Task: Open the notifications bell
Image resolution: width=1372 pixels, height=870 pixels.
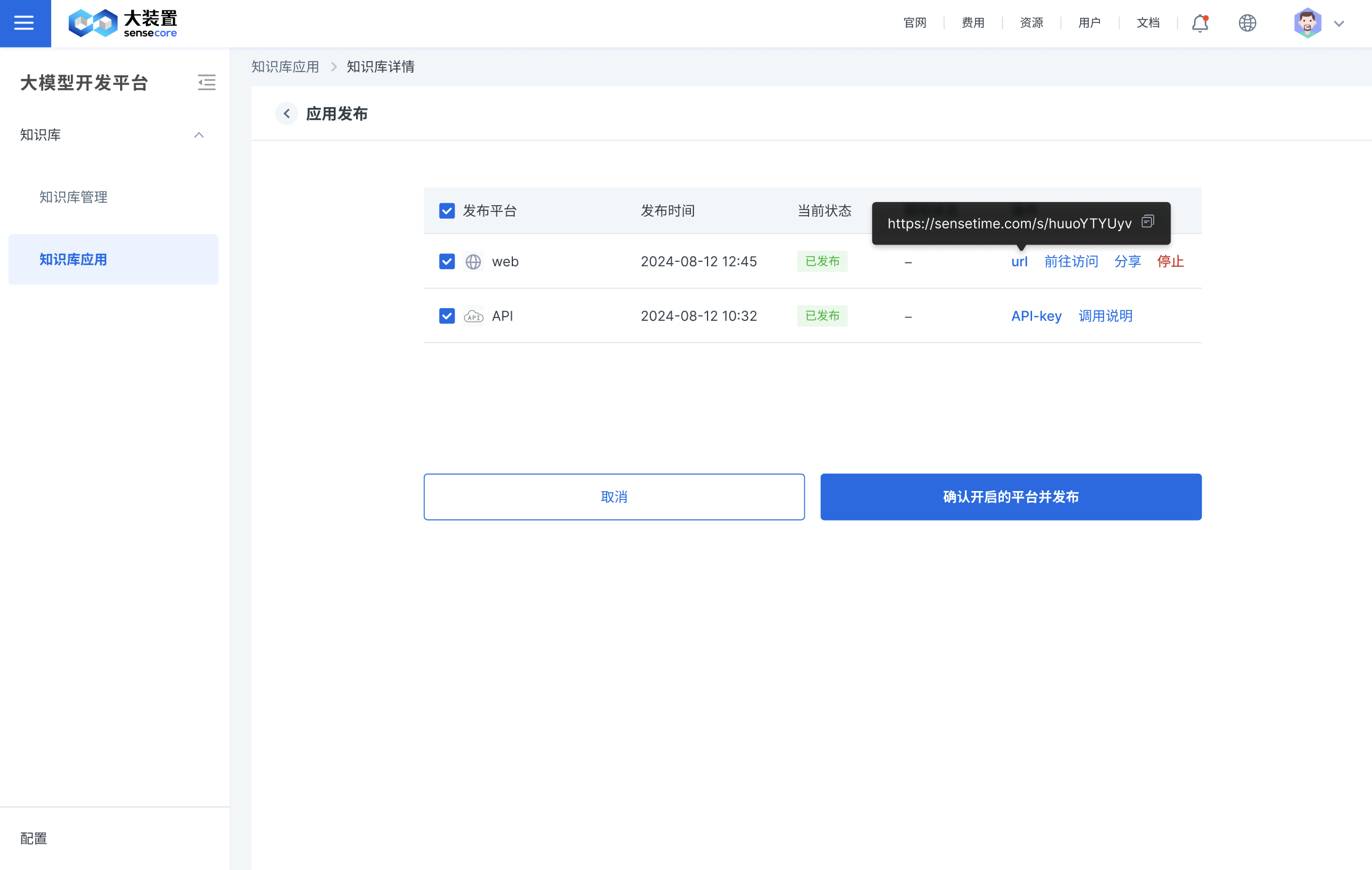Action: tap(1200, 23)
